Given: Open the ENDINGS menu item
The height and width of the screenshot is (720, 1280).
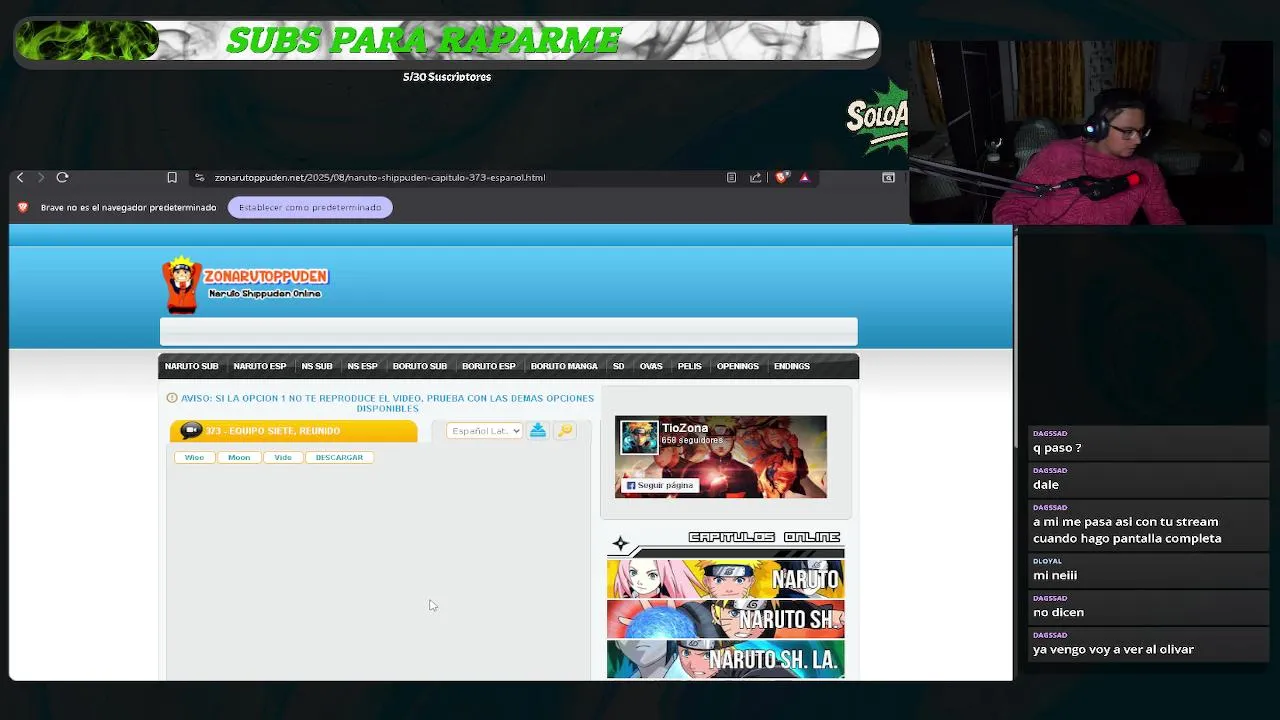Looking at the screenshot, I should point(792,366).
